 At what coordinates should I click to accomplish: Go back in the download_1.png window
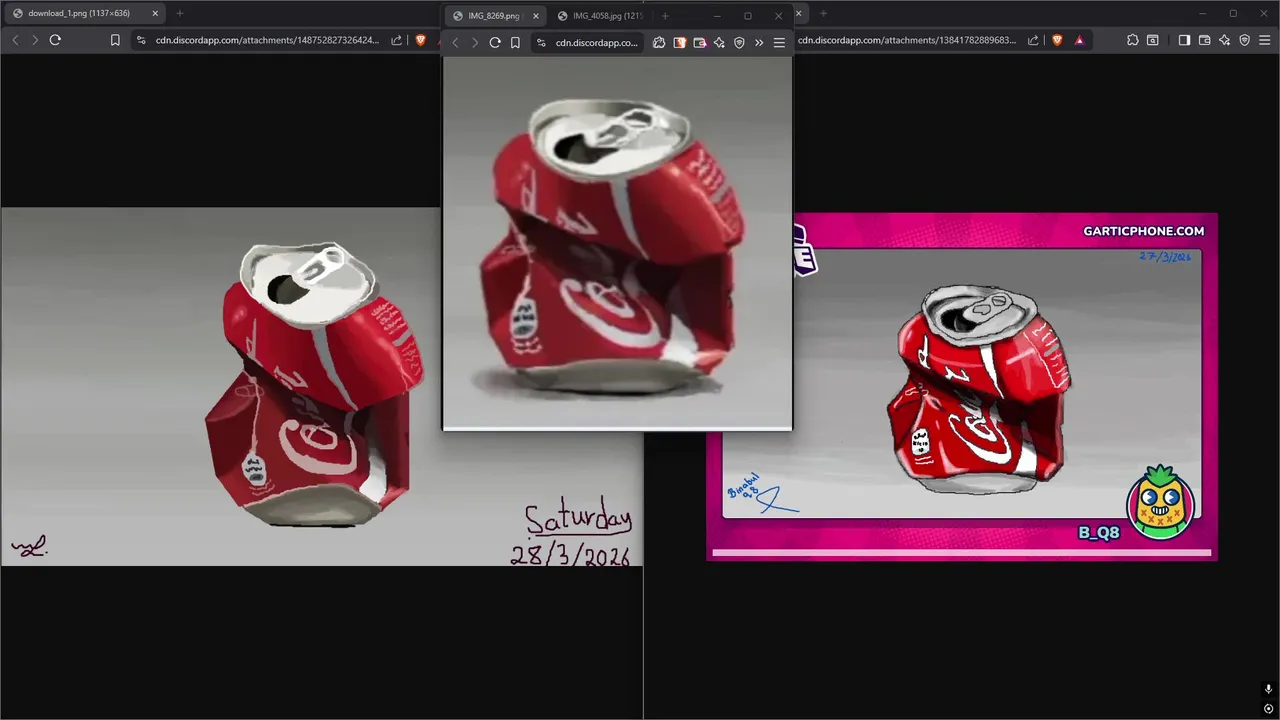(15, 40)
